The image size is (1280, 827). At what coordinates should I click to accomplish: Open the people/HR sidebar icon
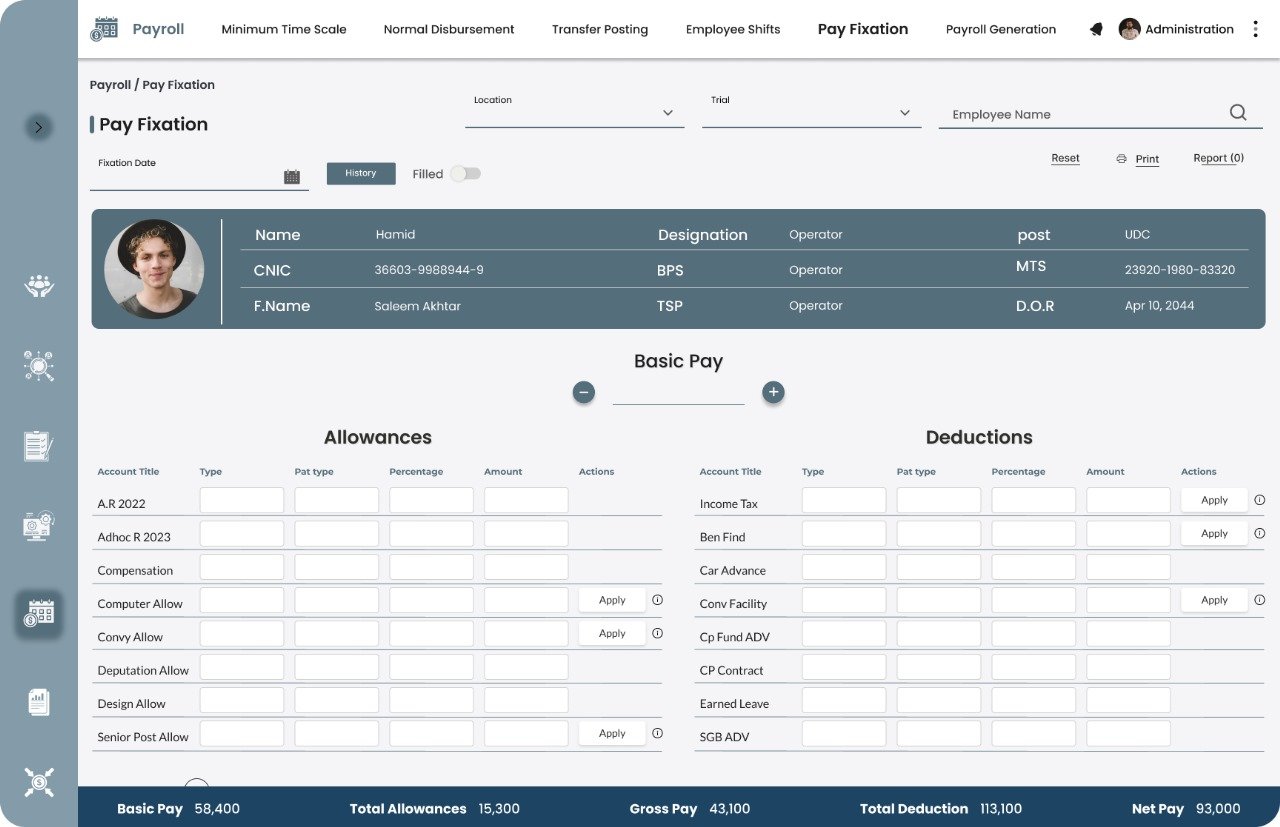pos(39,286)
